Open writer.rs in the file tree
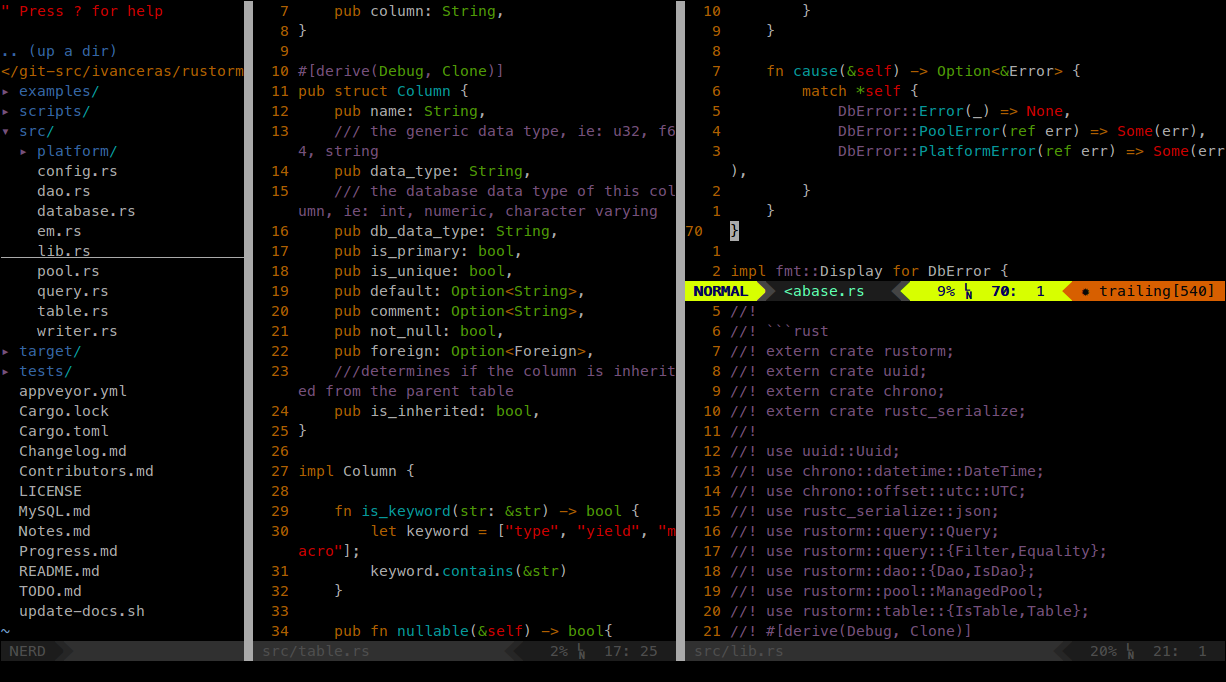The width and height of the screenshot is (1226, 682). click(x=77, y=331)
